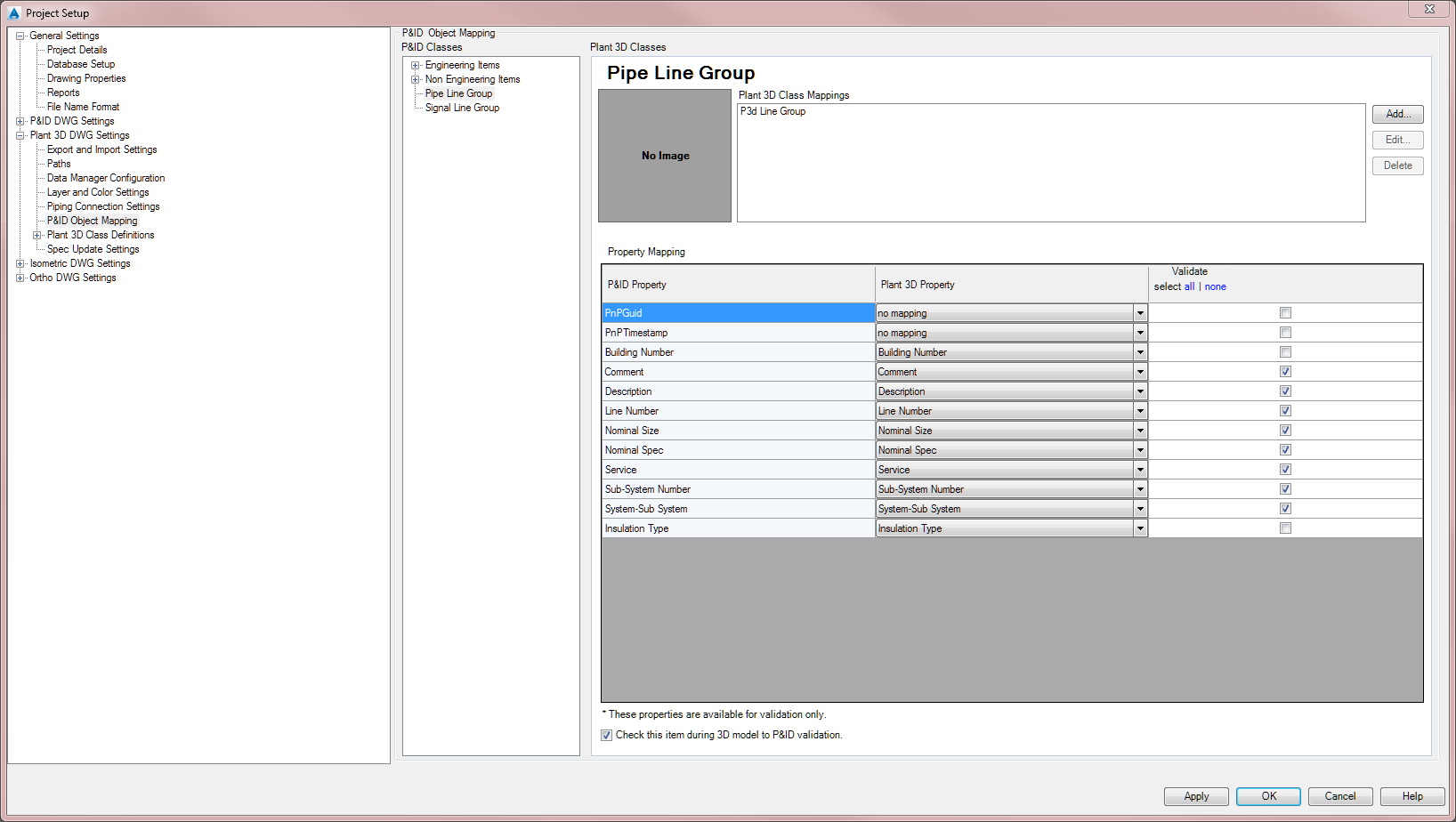This screenshot has height=822, width=1456.
Task: Expand the Non Engineering Items node
Action: [x=415, y=78]
